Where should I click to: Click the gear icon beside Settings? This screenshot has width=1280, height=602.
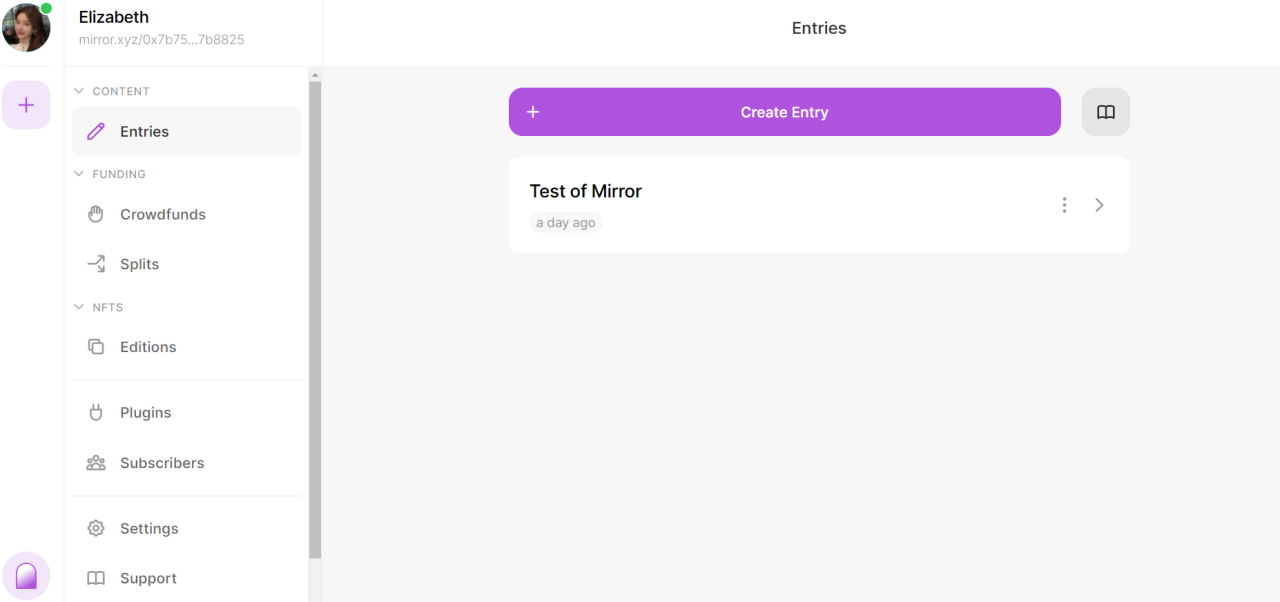click(x=96, y=528)
